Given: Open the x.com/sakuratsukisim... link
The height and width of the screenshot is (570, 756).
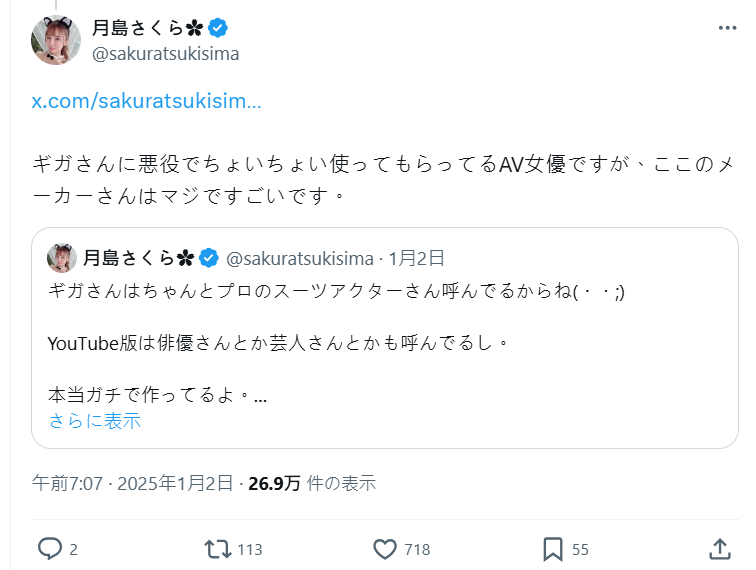Looking at the screenshot, I should click(x=147, y=102).
